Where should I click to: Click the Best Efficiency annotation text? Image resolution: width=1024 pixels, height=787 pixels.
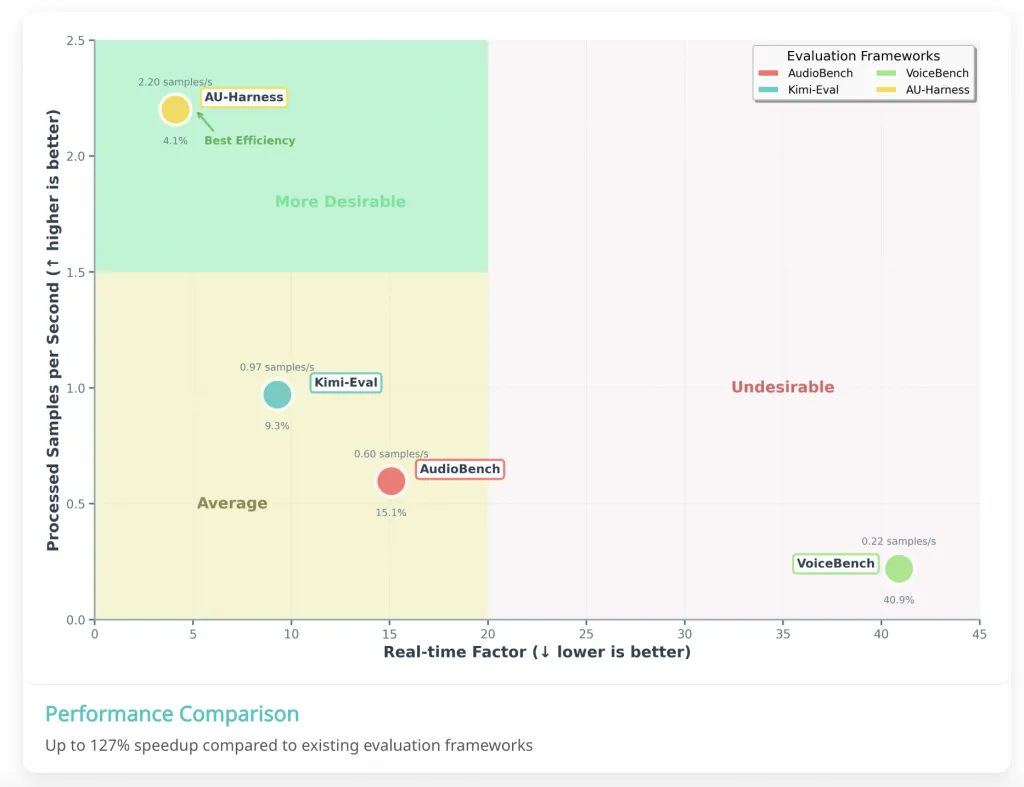point(250,141)
